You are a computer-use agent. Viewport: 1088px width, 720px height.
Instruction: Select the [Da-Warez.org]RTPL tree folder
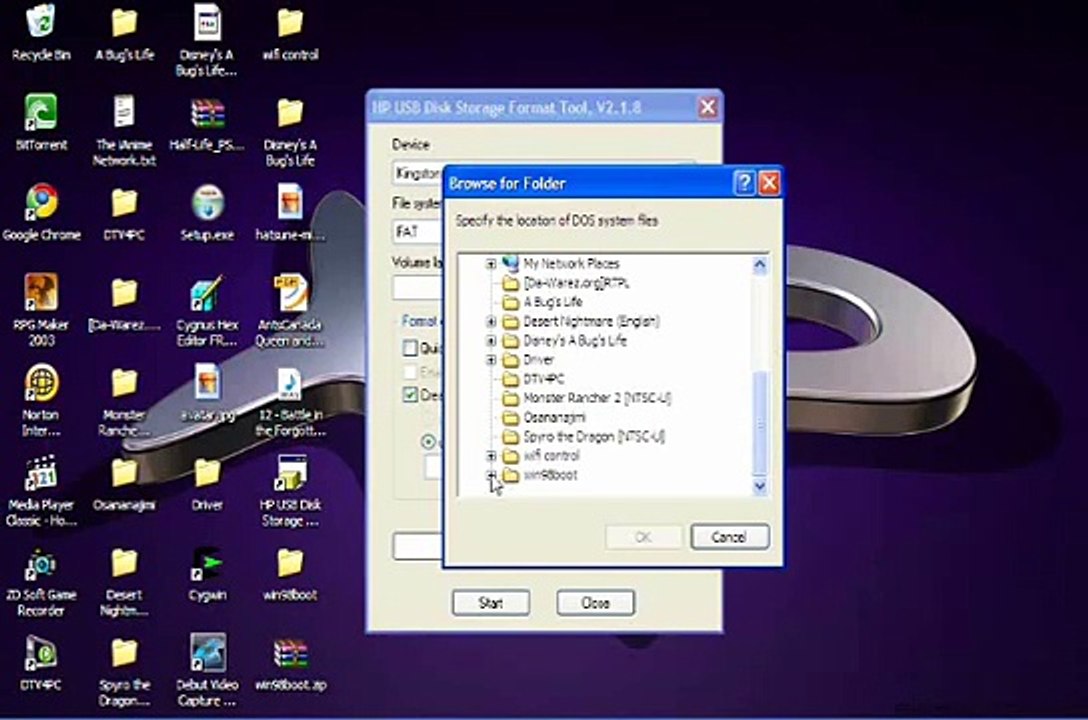[x=575, y=283]
